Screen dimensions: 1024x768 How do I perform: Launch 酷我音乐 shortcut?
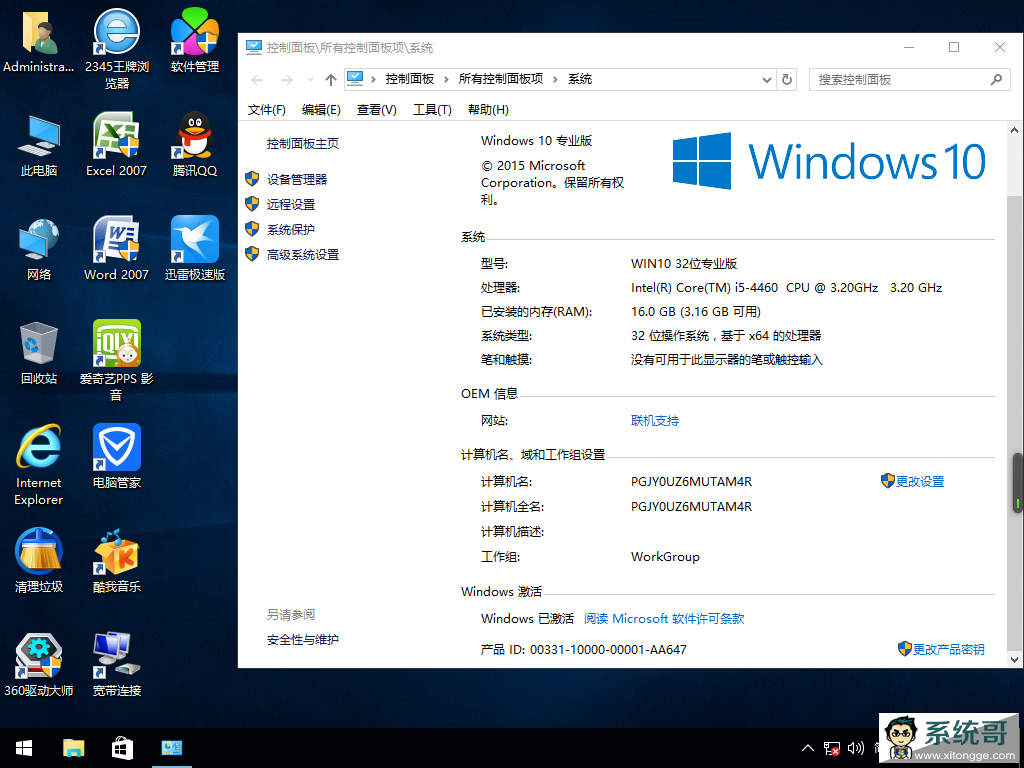point(116,562)
